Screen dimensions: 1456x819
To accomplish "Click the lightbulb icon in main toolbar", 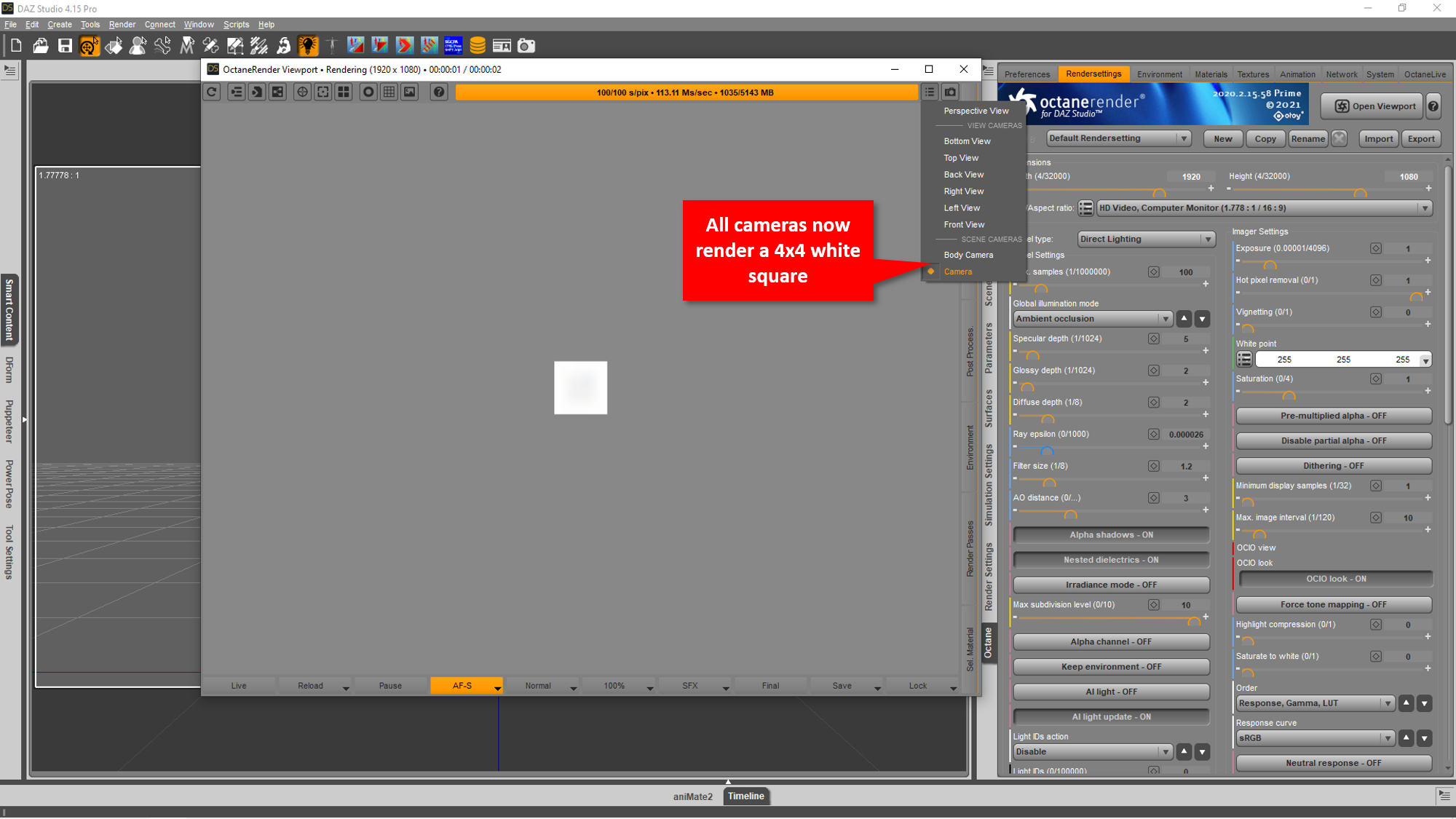I will tap(308, 46).
